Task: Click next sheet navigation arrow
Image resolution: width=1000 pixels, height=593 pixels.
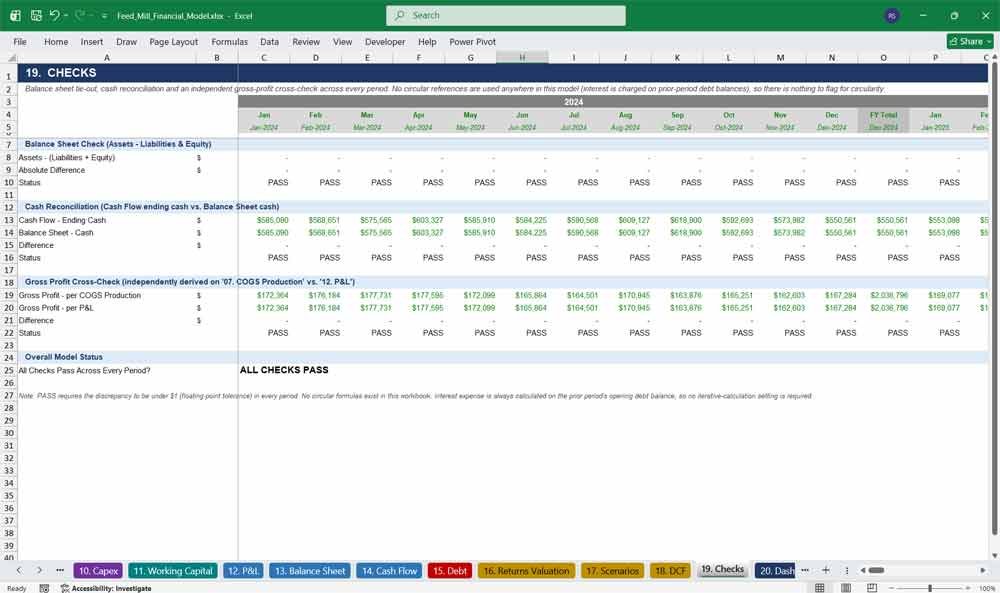Action: [39, 570]
